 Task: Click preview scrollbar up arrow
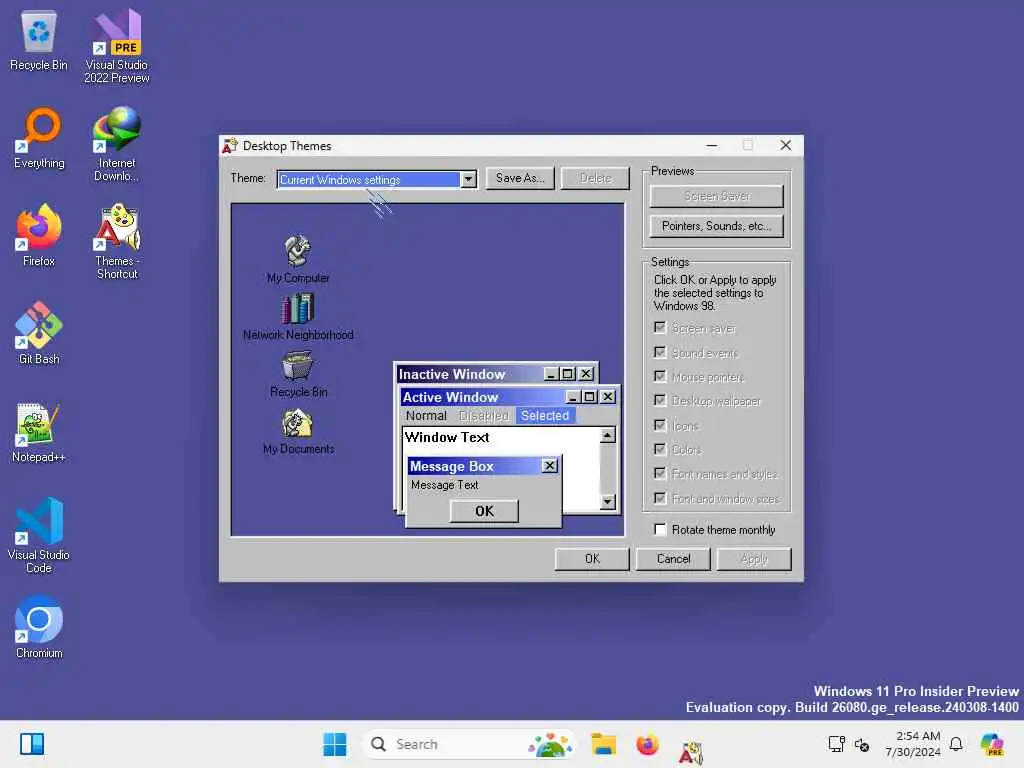pos(607,435)
